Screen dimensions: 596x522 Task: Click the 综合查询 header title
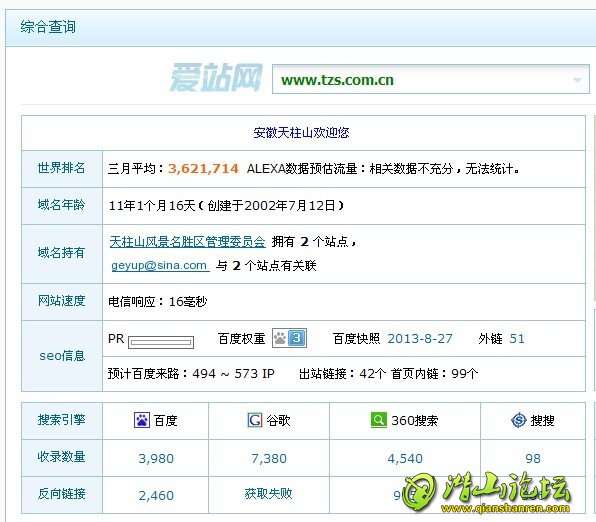coord(48,27)
